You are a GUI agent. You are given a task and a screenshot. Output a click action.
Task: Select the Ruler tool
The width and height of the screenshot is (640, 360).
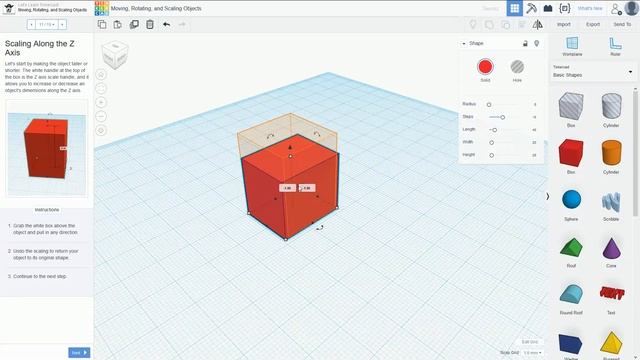(615, 46)
